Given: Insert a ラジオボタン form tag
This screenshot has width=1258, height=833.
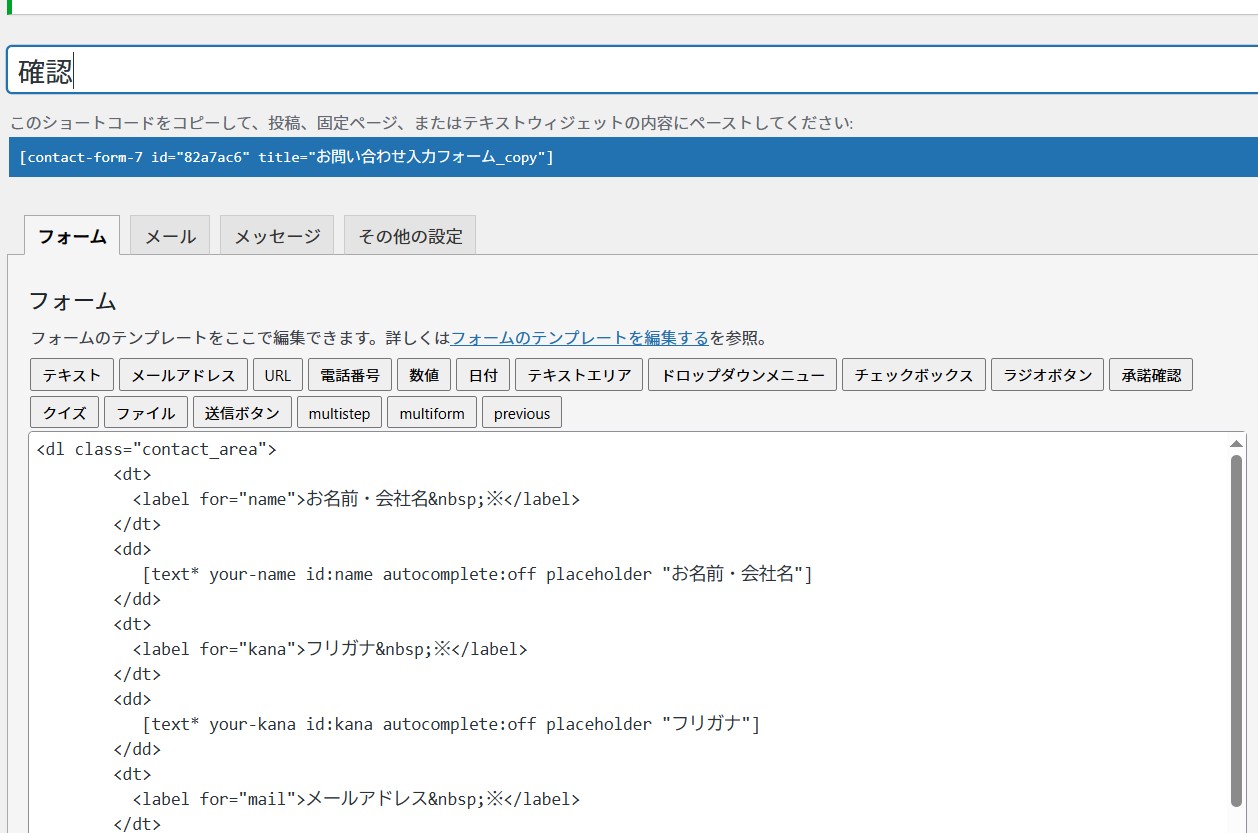Looking at the screenshot, I should point(1047,375).
